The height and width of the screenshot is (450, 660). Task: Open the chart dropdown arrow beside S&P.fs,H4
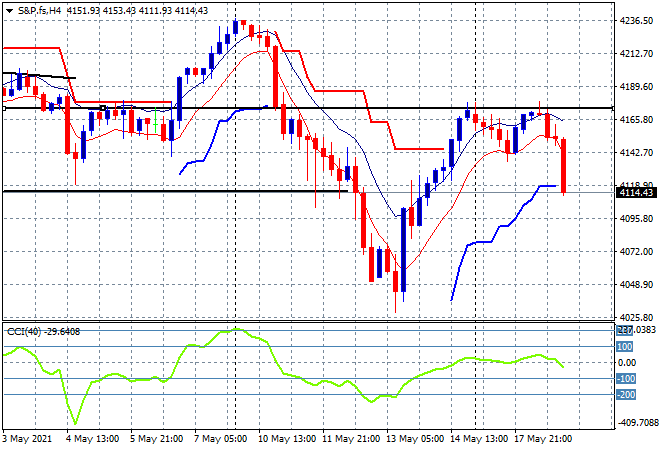[x=9, y=9]
